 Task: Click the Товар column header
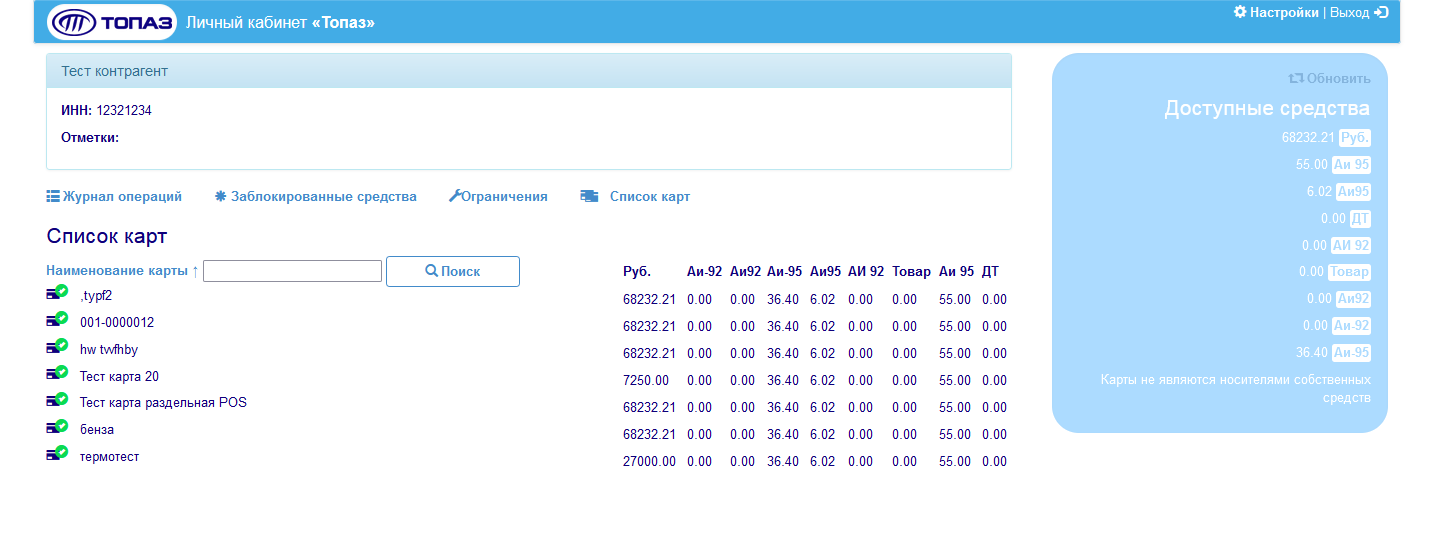[911, 272]
